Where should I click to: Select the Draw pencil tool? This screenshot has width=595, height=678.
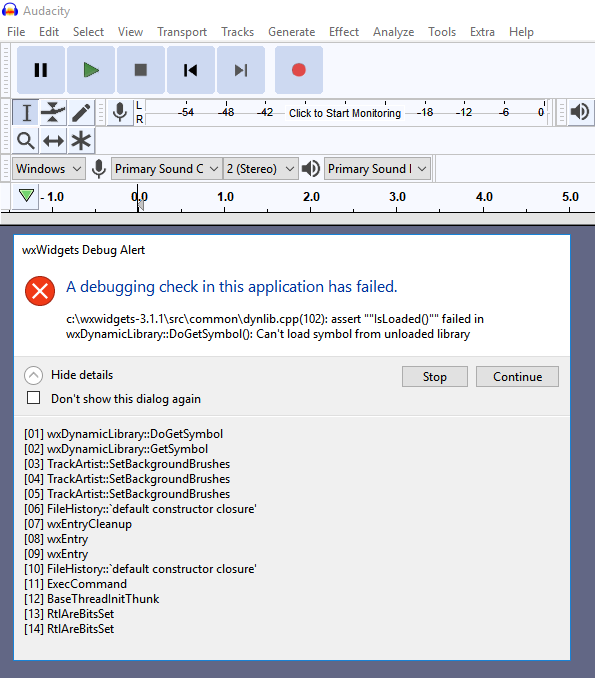(x=80, y=112)
